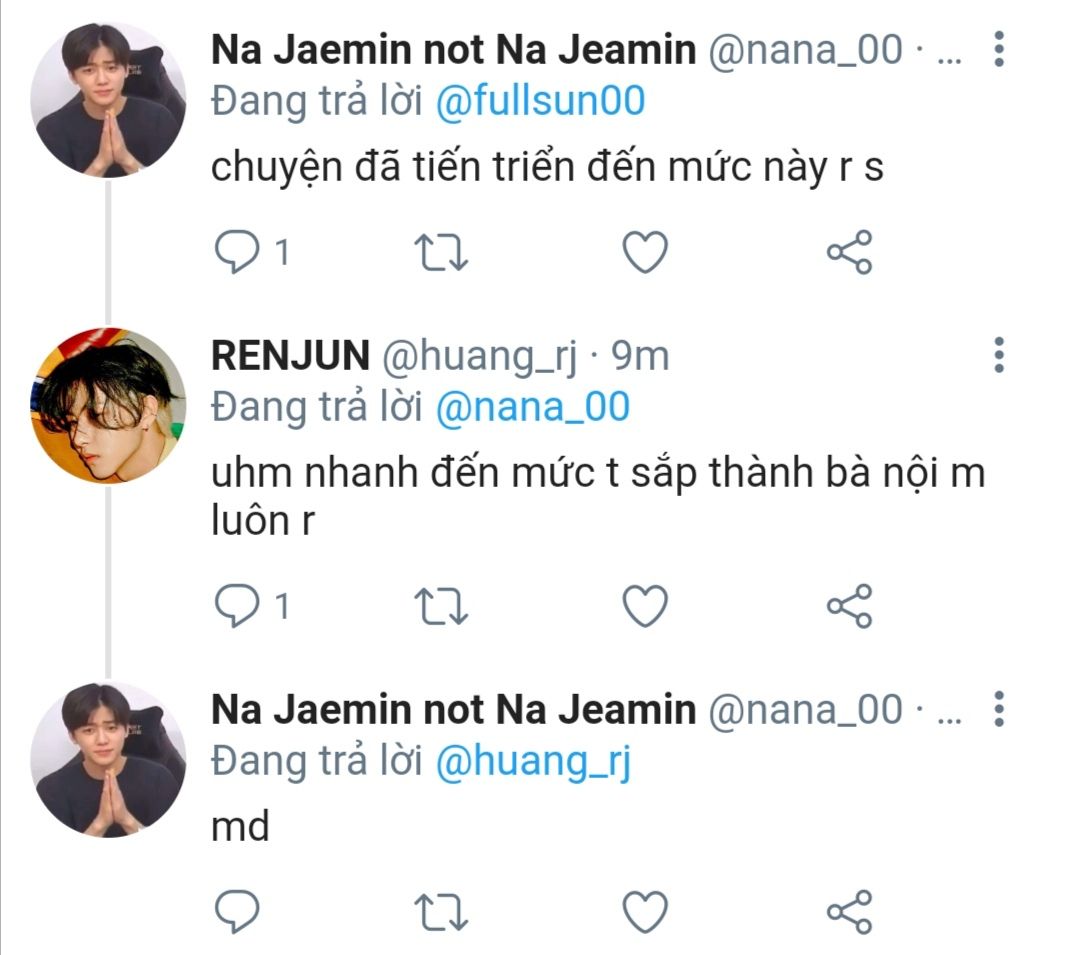The image size is (1080, 955).
Task: Open the blue @huang_rj mention link
Action: (x=533, y=762)
